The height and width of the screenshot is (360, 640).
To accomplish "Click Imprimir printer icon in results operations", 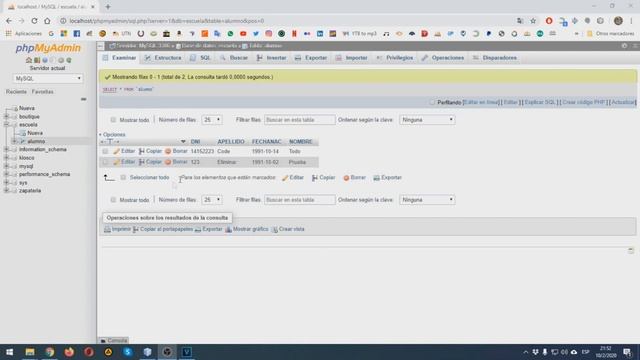I will [107, 229].
